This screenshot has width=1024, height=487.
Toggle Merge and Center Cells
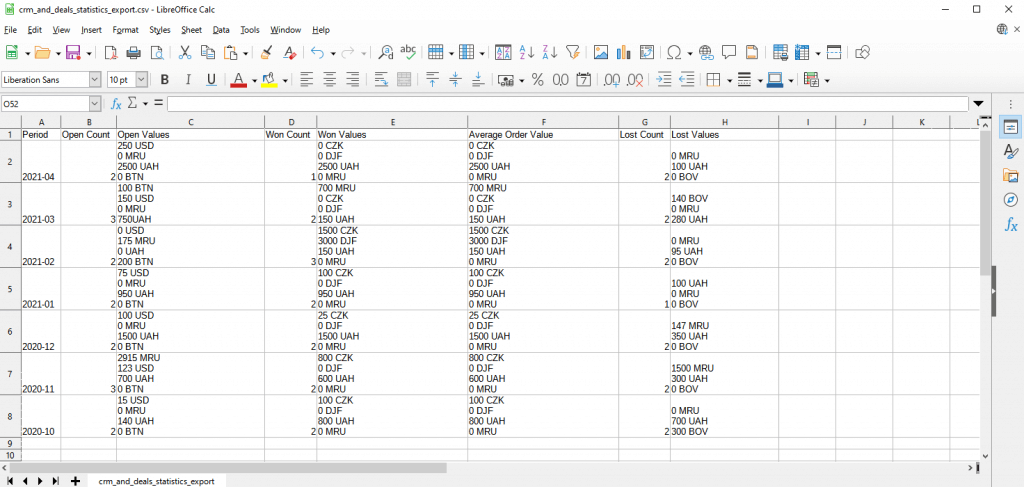coord(404,80)
